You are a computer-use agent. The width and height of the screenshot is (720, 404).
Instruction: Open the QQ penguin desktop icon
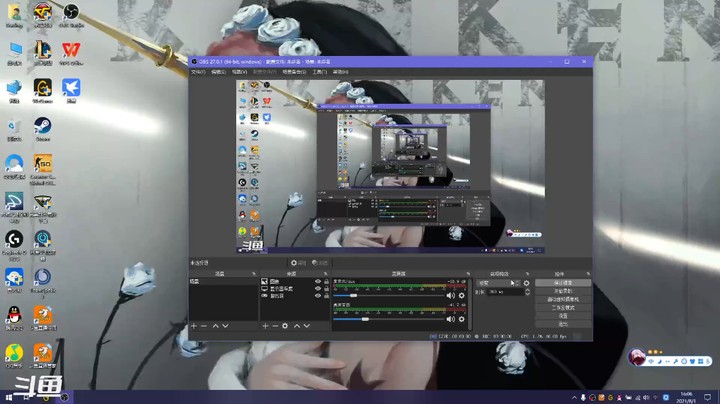14,318
